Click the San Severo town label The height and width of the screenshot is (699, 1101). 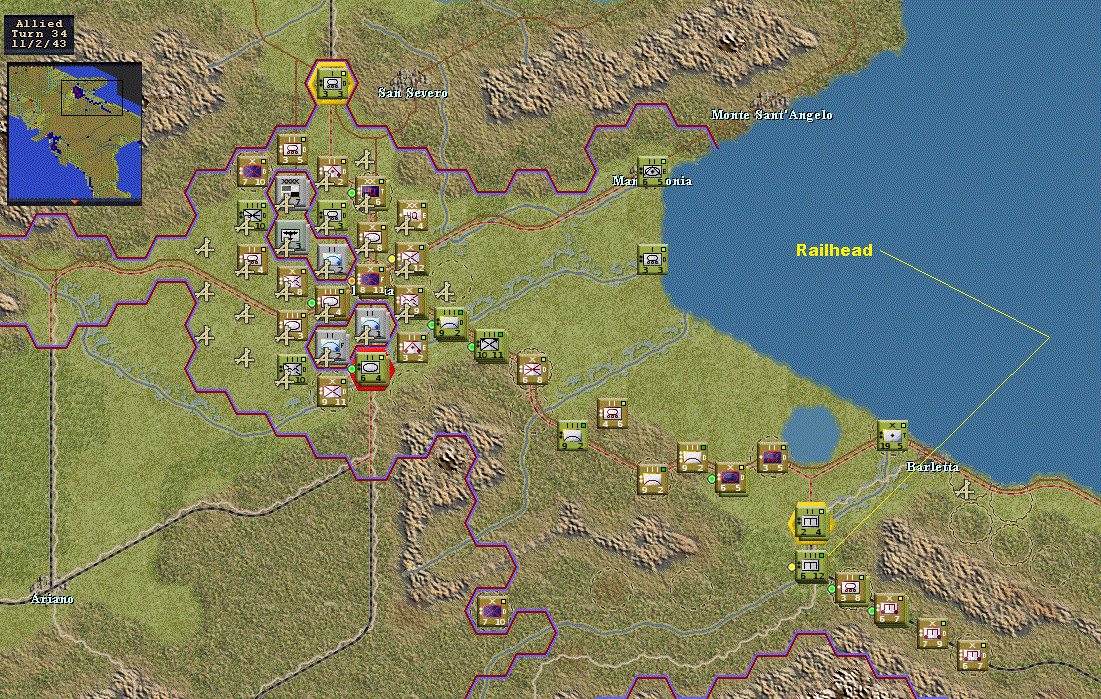click(413, 93)
